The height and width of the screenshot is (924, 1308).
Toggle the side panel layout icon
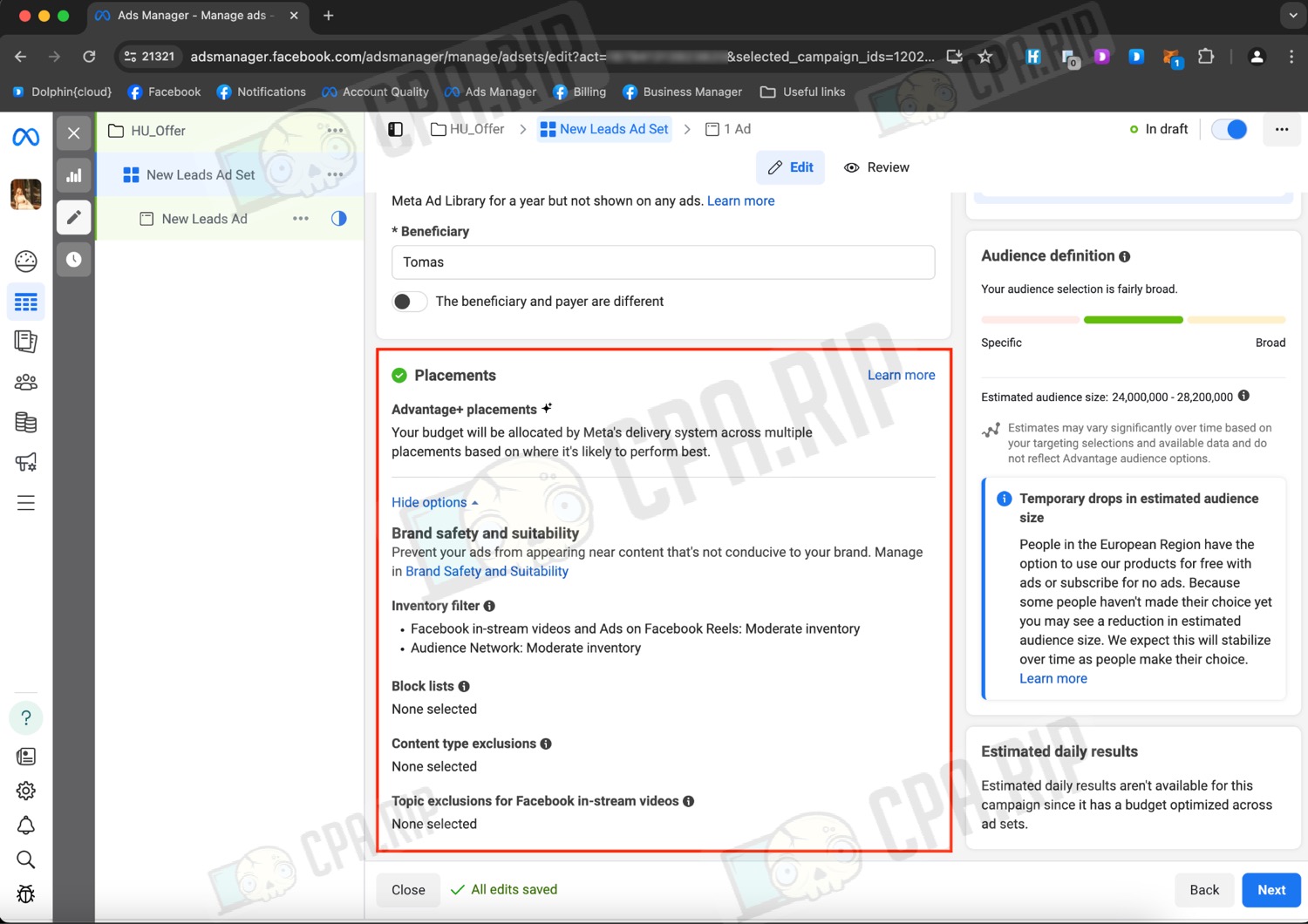tap(395, 129)
